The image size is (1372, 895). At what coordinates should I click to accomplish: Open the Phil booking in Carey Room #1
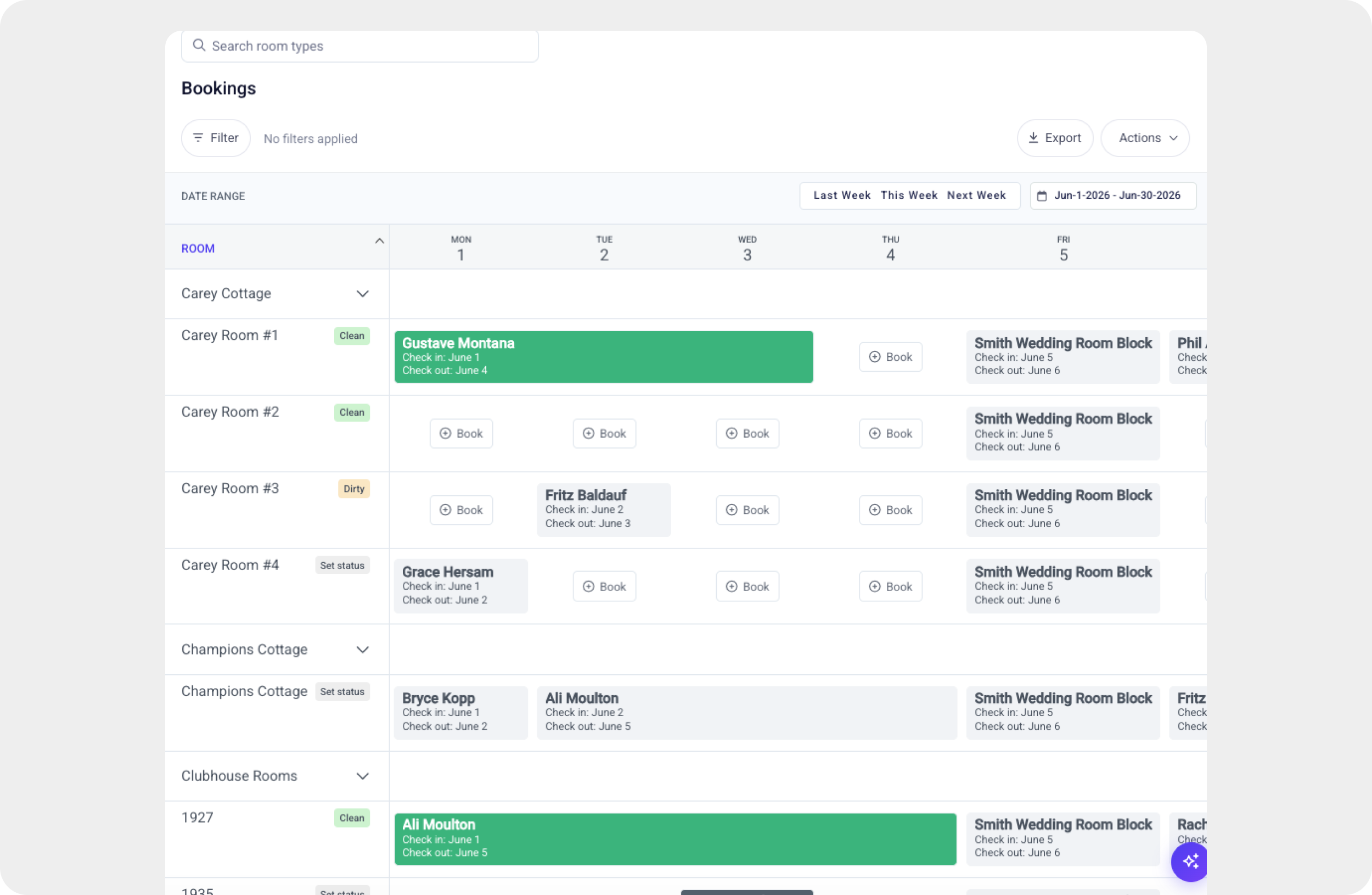1188,357
